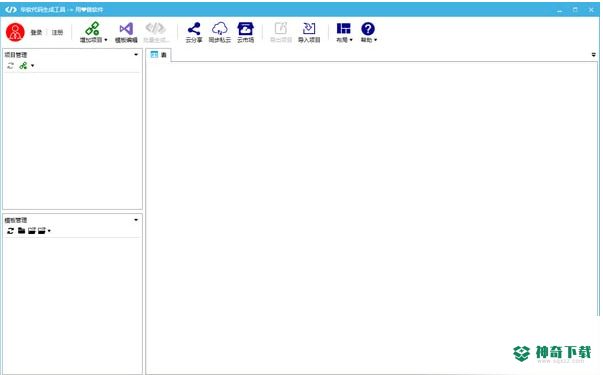Click the 增加项目 add project toolbar icon
Viewport: 603px width, 375px height.
[x=92, y=28]
